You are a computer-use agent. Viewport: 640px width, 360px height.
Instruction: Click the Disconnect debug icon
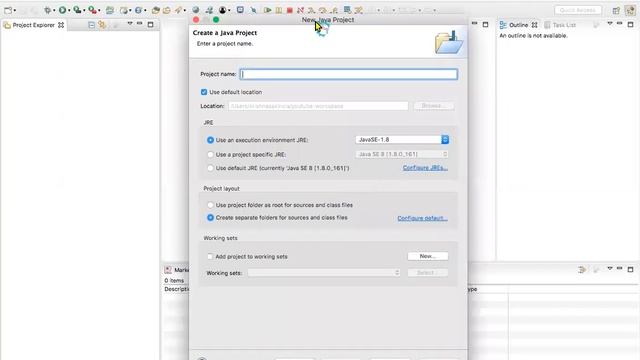[300, 10]
